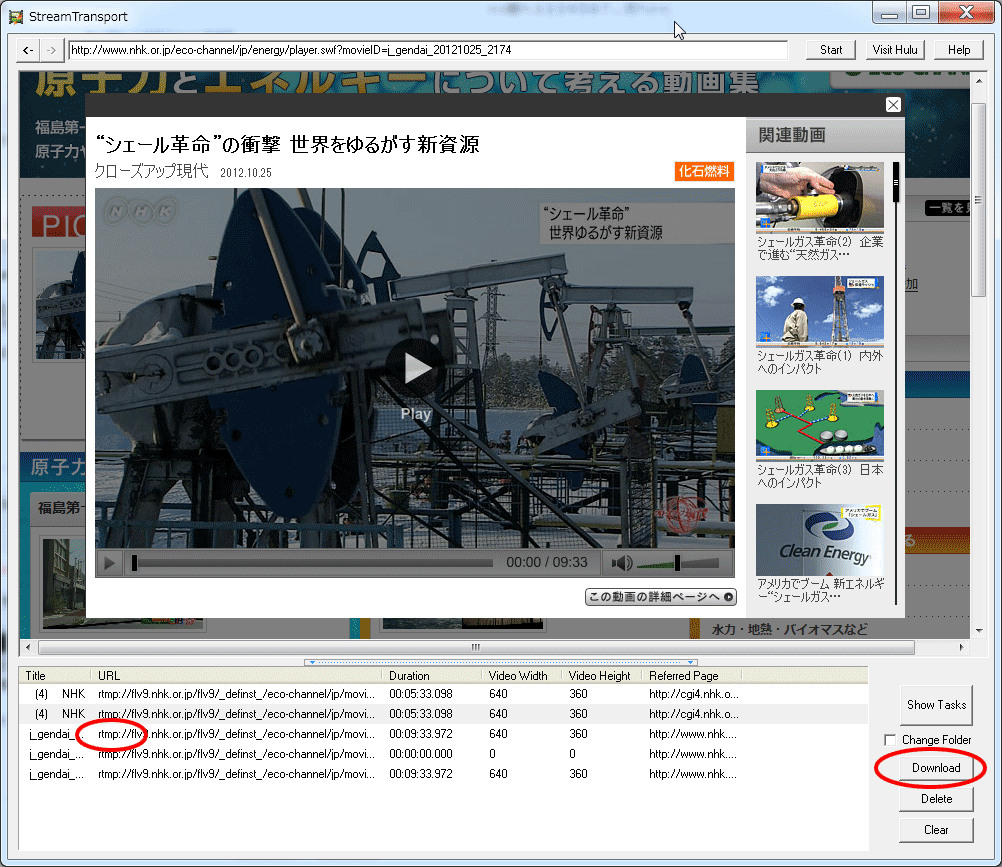Image resolution: width=1002 pixels, height=867 pixels.
Task: Click the horizontal scrollbar of the browser pane
Action: coord(476,647)
